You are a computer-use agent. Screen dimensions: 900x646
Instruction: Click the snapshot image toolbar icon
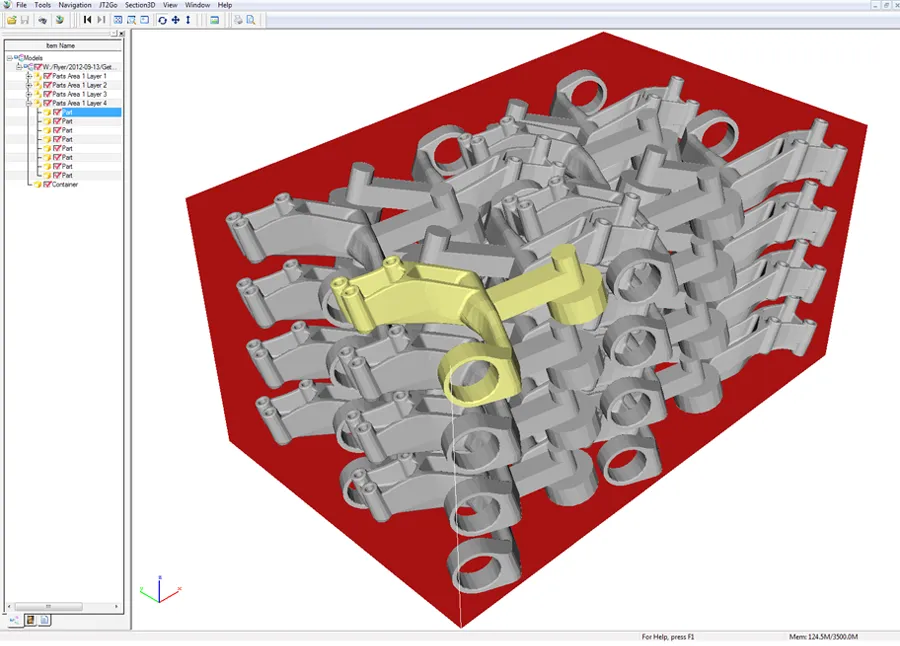tap(214, 19)
